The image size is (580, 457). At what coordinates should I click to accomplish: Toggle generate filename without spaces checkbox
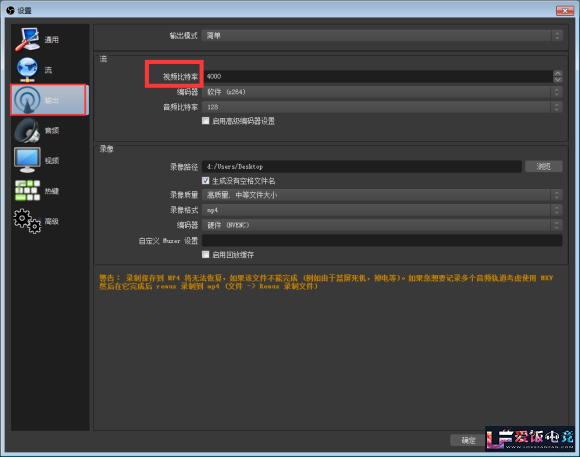206,181
